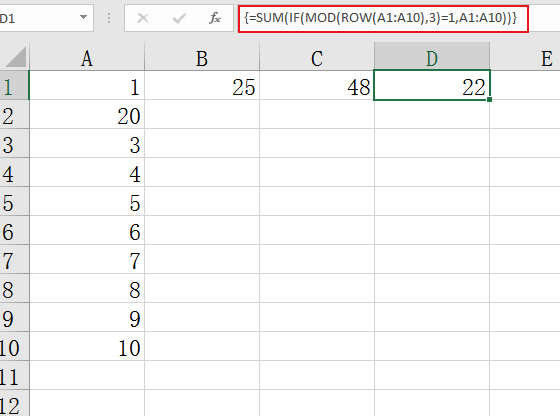The height and width of the screenshot is (416, 560).
Task: Click the formula bar with SUM formula
Action: [x=383, y=19]
